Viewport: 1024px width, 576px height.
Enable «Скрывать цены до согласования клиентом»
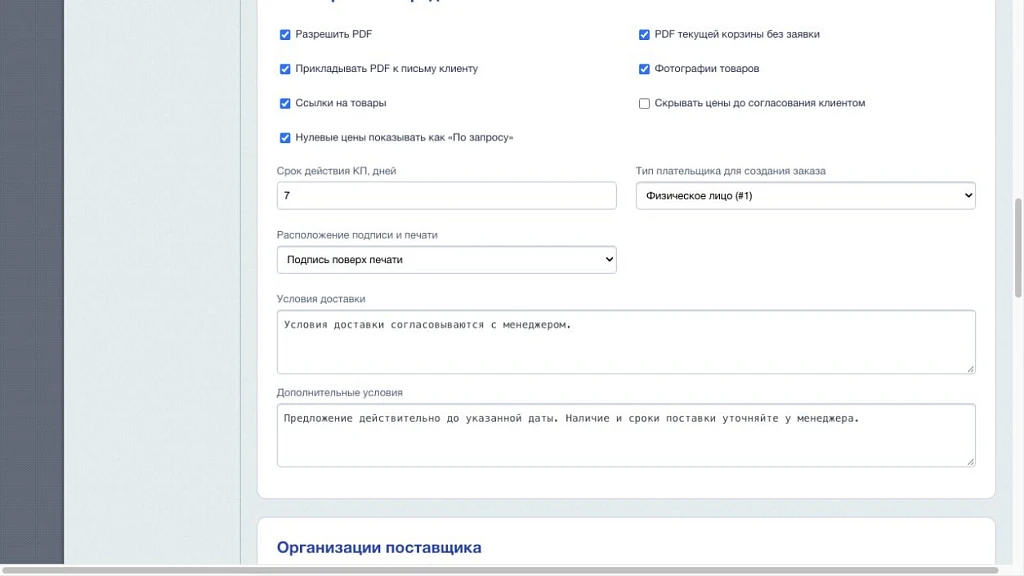(x=644, y=103)
